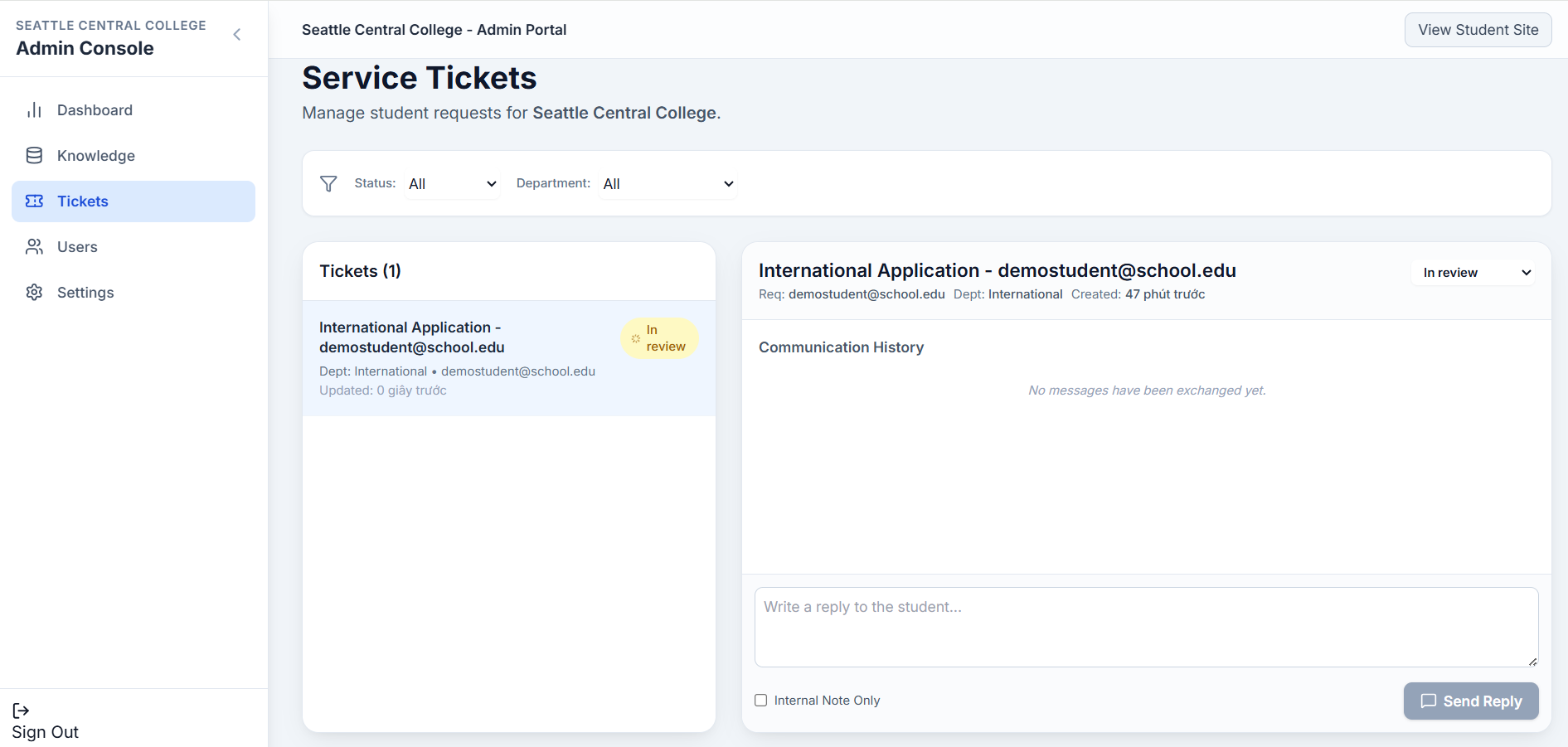This screenshot has height=747, width=1568.
Task: Click the filter funnel icon
Action: click(328, 183)
